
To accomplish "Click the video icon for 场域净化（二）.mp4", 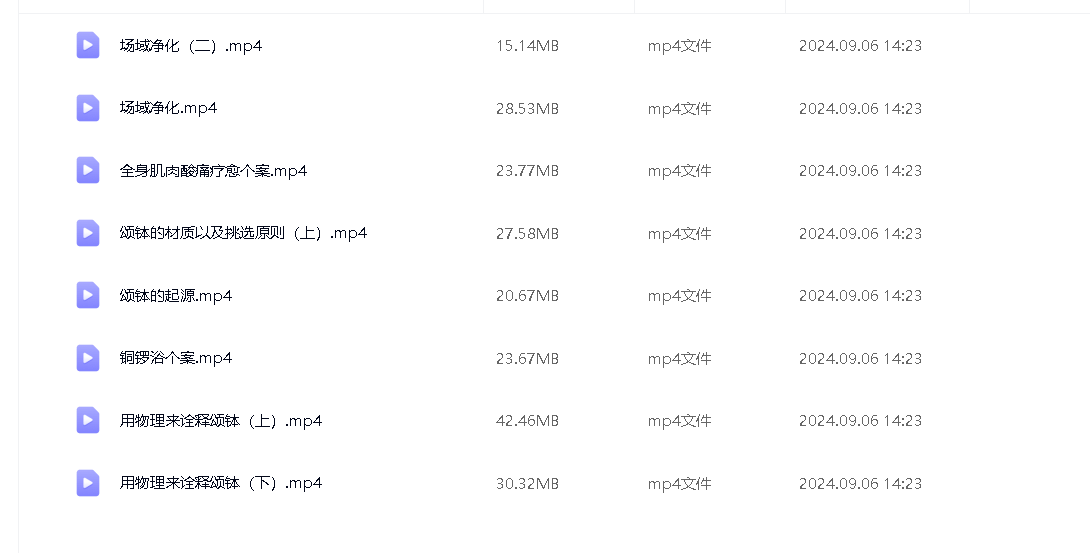I will point(88,45).
